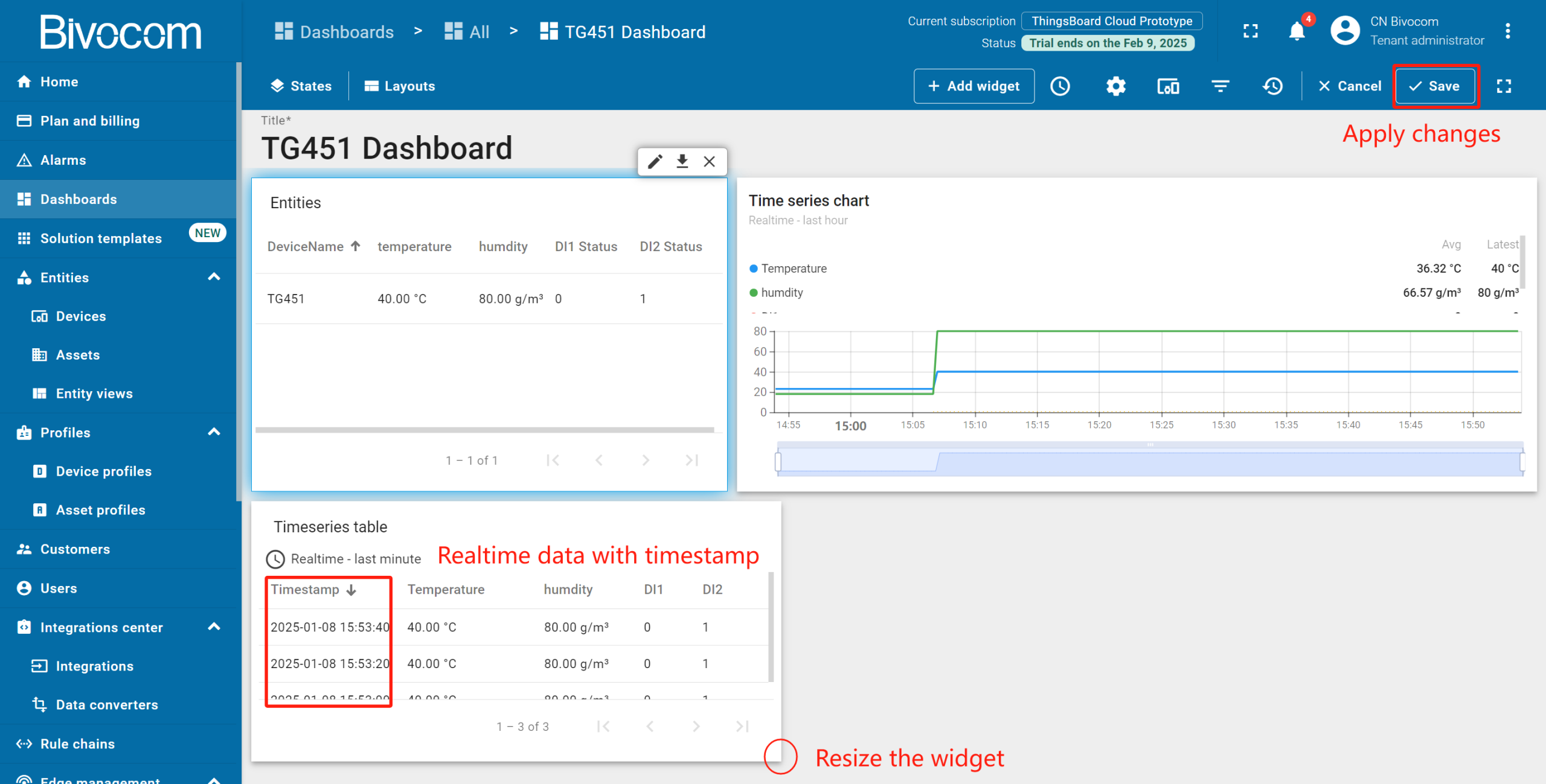
Task: Open the dashboard timewindow clock icon
Action: tap(1060, 86)
